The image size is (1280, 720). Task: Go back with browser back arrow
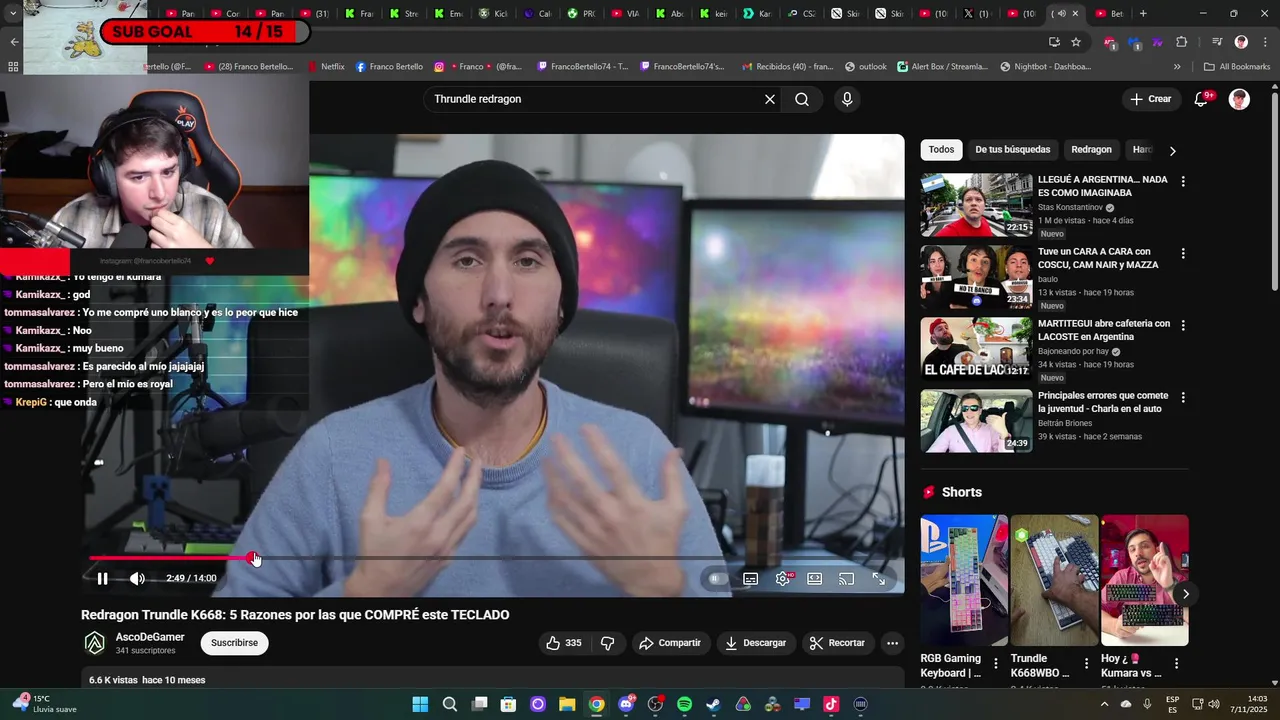point(14,42)
